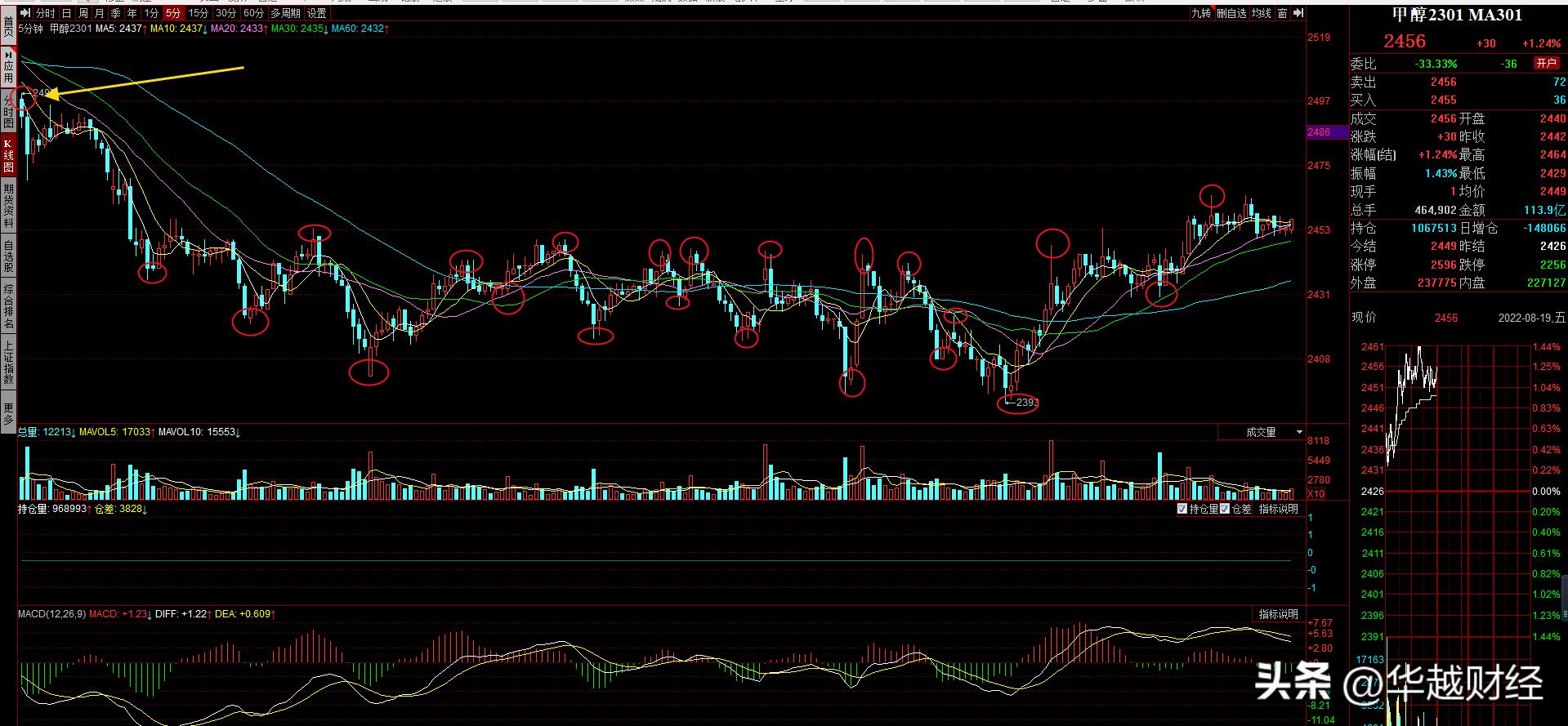Switch to the 60分 chart period
The width and height of the screenshot is (1568, 726).
(x=254, y=13)
